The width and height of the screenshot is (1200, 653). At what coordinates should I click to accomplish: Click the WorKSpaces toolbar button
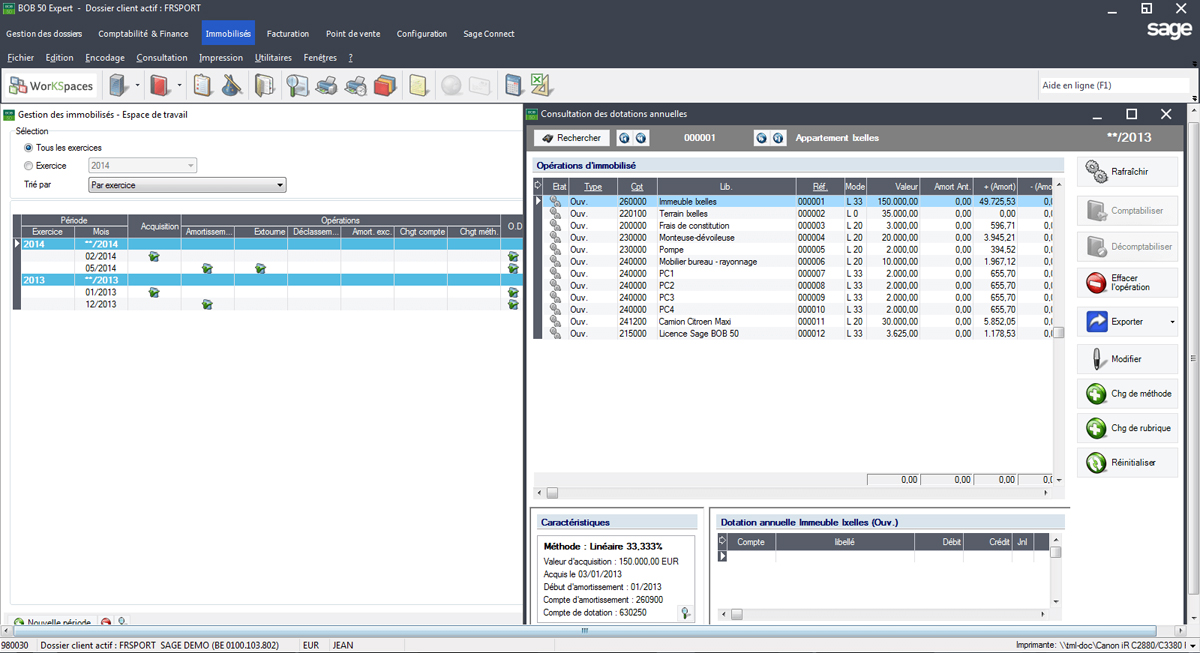tap(51, 86)
